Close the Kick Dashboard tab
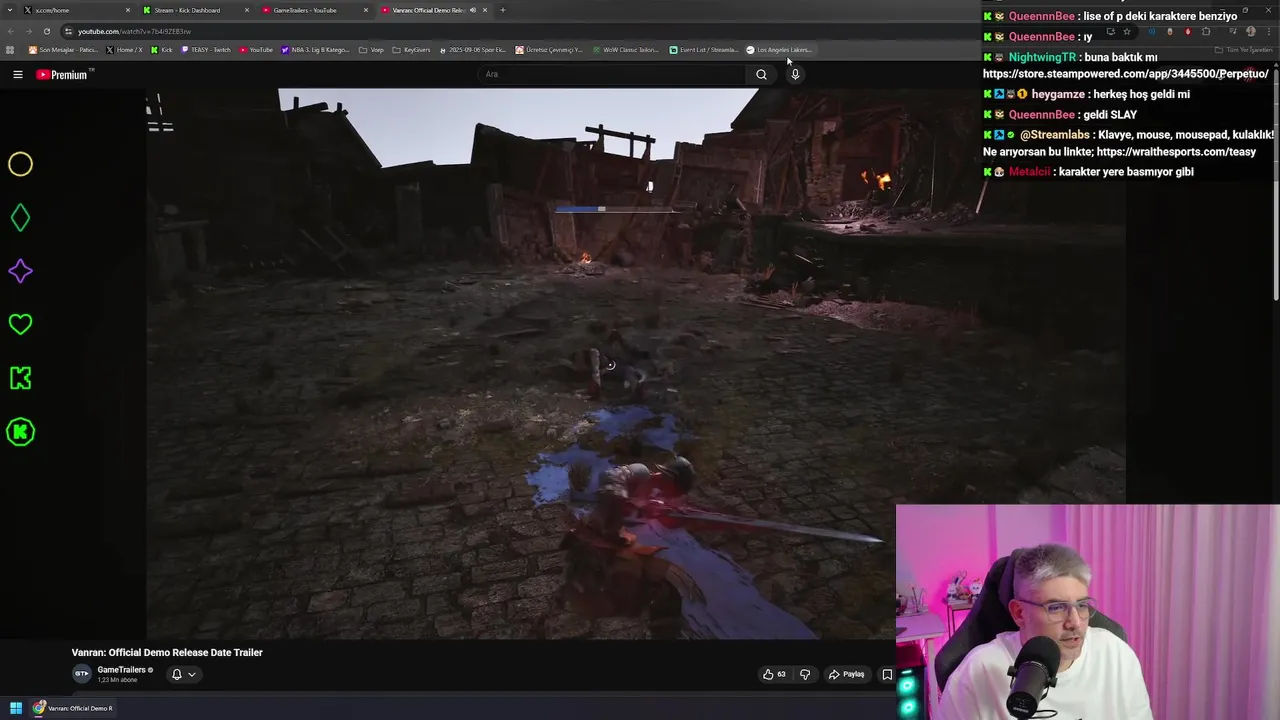The height and width of the screenshot is (720, 1280). coord(247,10)
